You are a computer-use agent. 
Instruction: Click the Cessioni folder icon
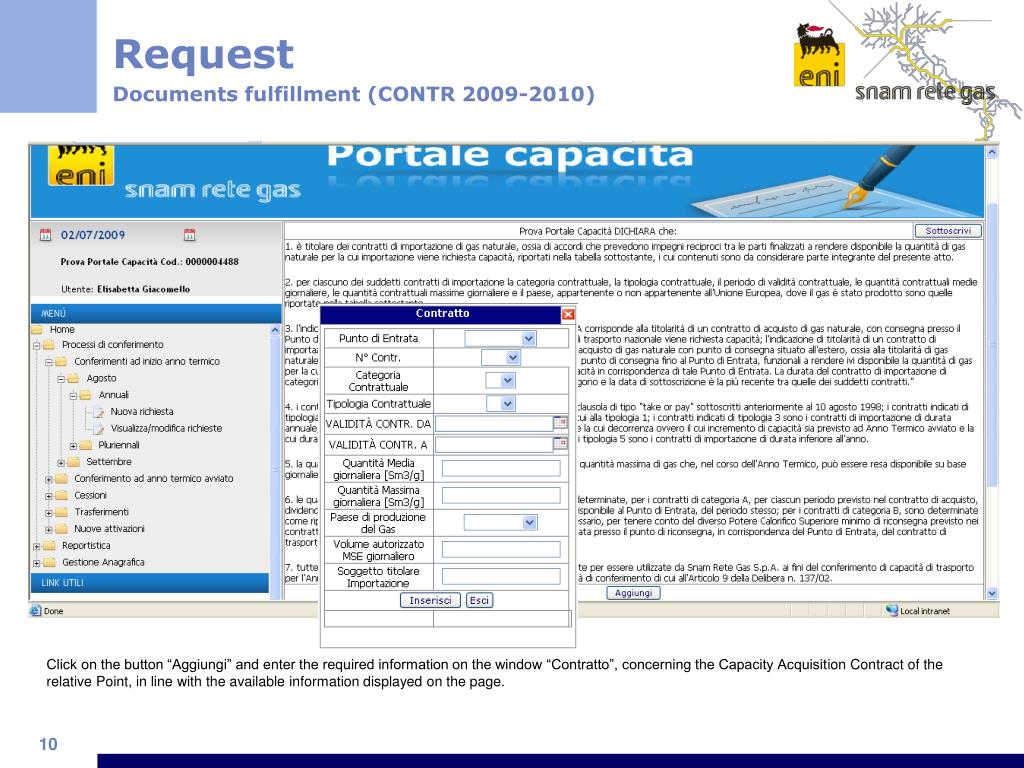coord(62,496)
